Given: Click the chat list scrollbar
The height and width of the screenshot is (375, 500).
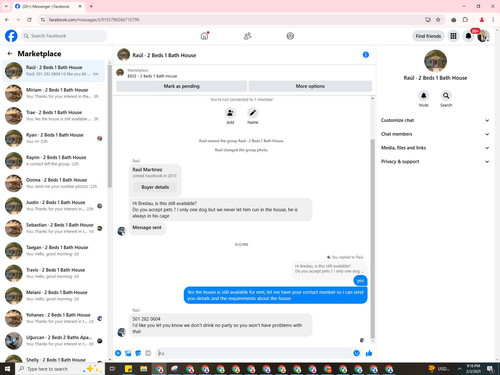Looking at the screenshot, I should click(x=110, y=127).
